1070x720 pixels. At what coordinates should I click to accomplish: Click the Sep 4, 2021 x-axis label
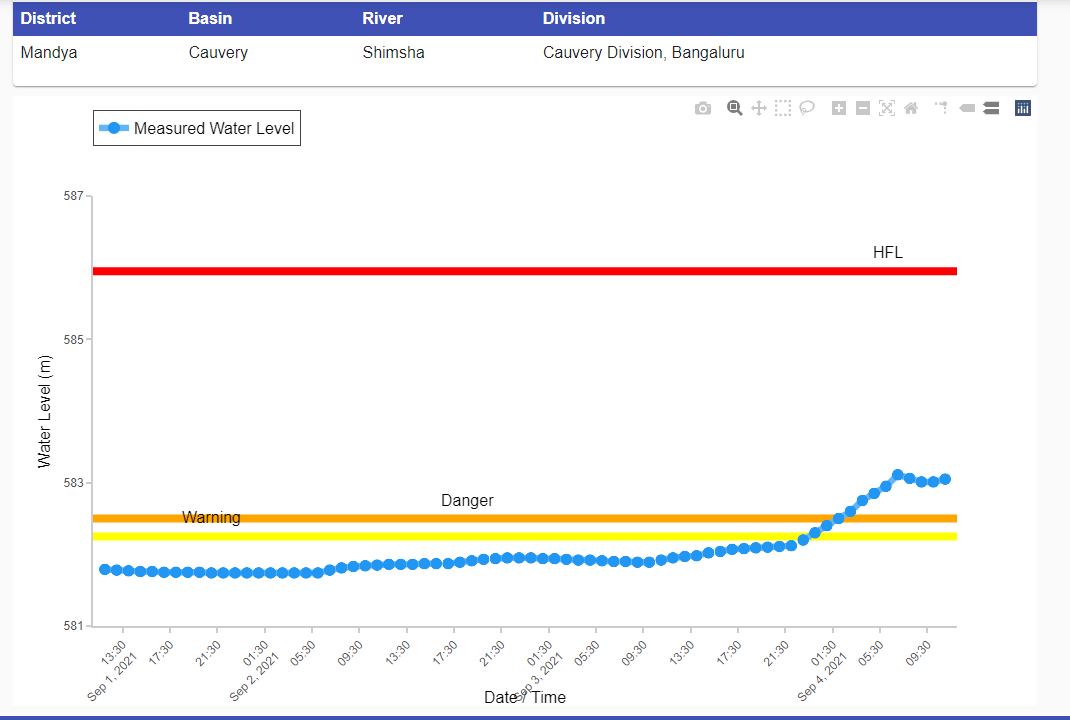click(x=822, y=677)
